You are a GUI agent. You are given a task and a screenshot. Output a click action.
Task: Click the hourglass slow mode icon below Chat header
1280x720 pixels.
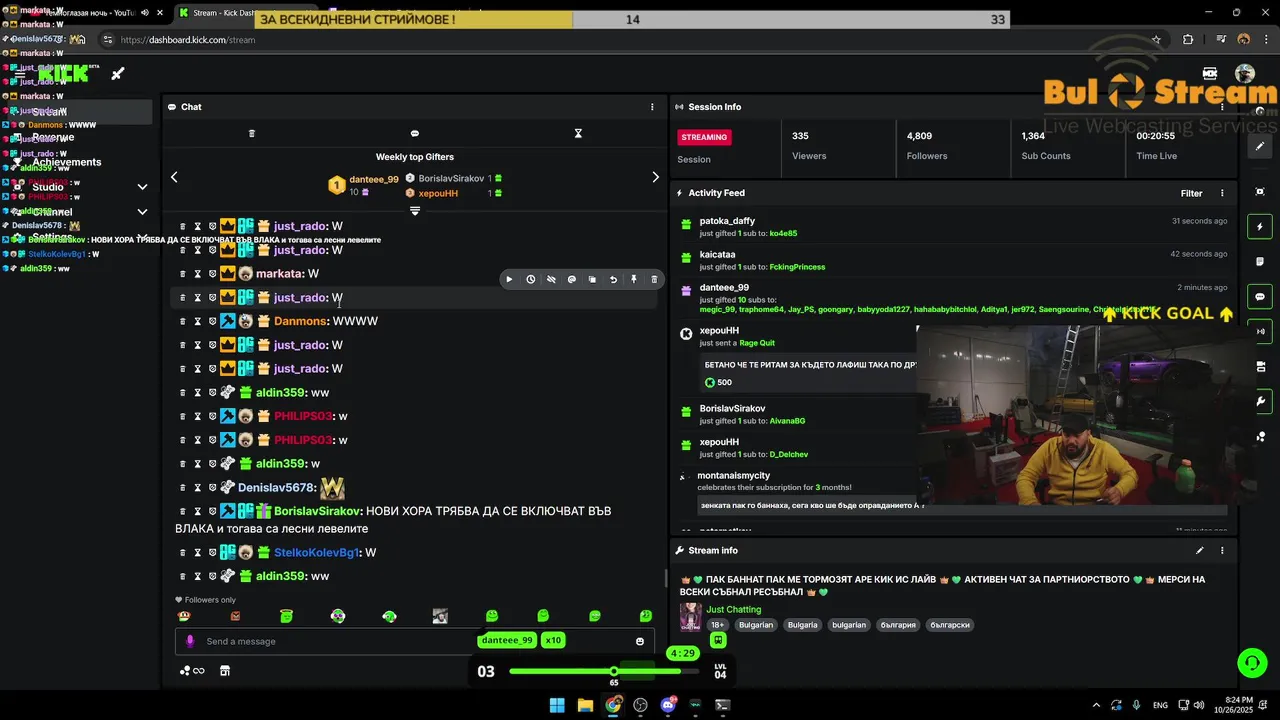(578, 133)
